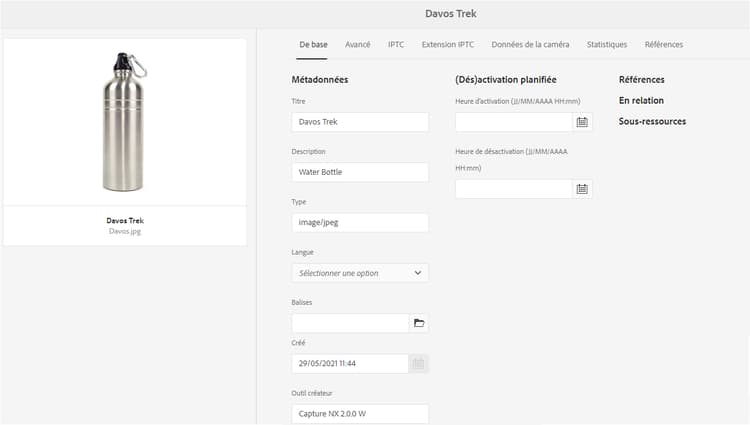
Task: Switch to the Références tab
Action: [664, 45]
